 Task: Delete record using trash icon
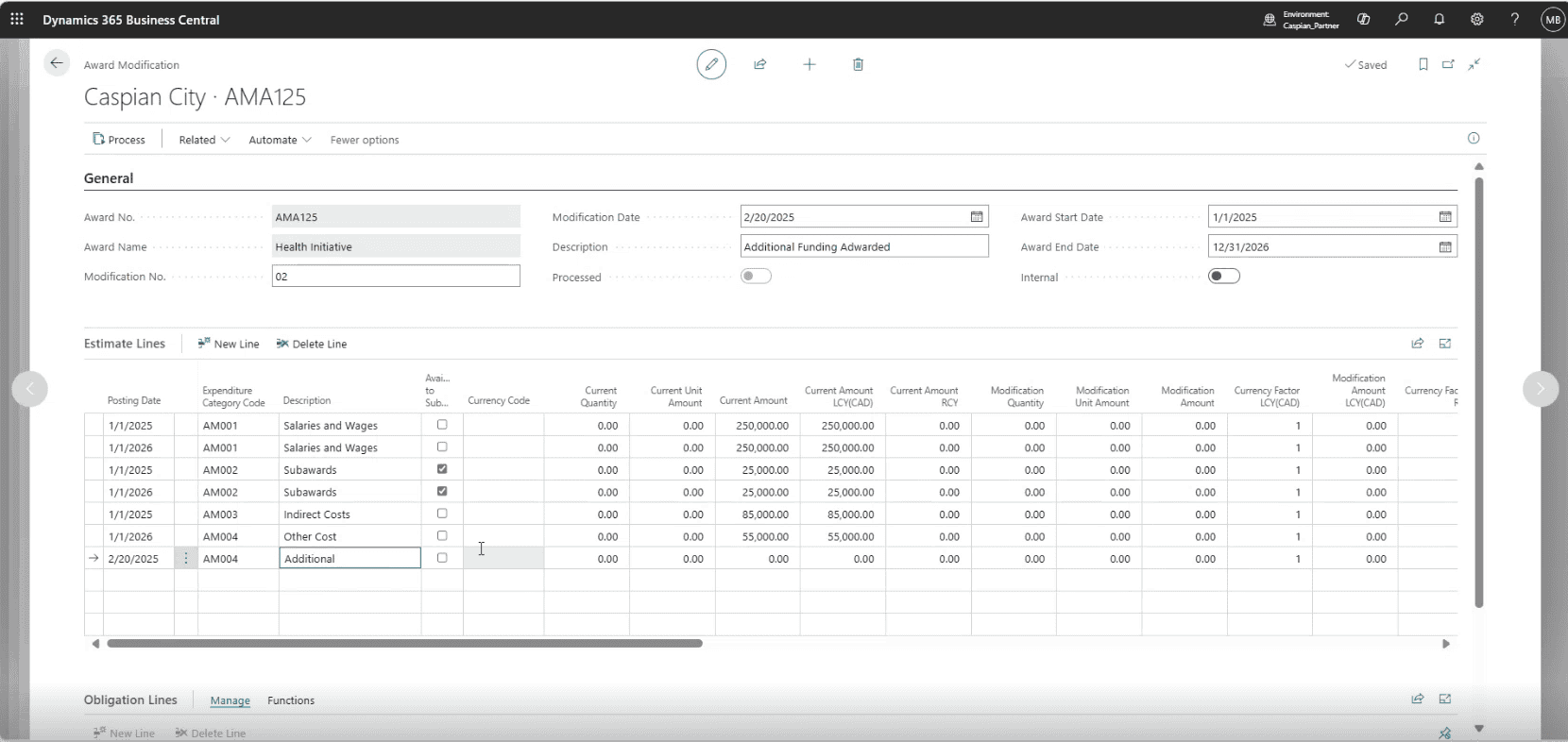click(858, 64)
